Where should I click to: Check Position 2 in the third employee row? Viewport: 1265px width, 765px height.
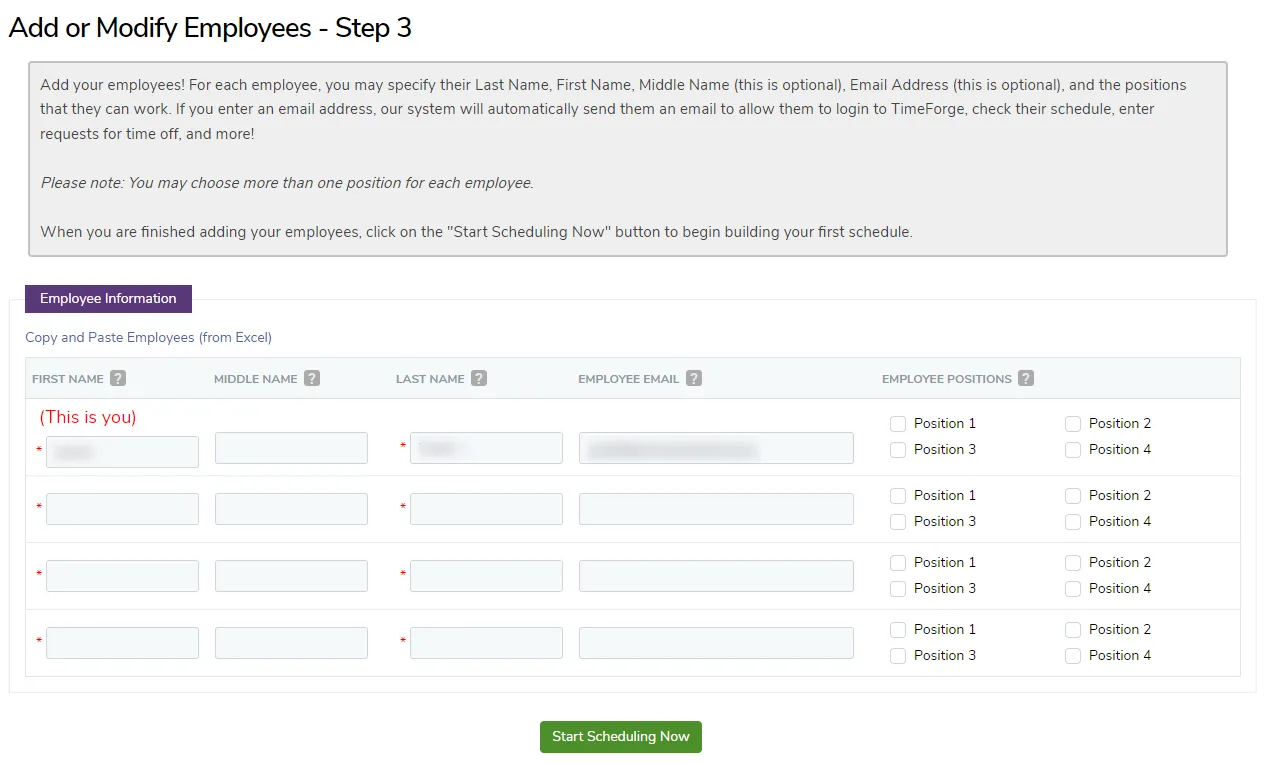(x=1073, y=563)
